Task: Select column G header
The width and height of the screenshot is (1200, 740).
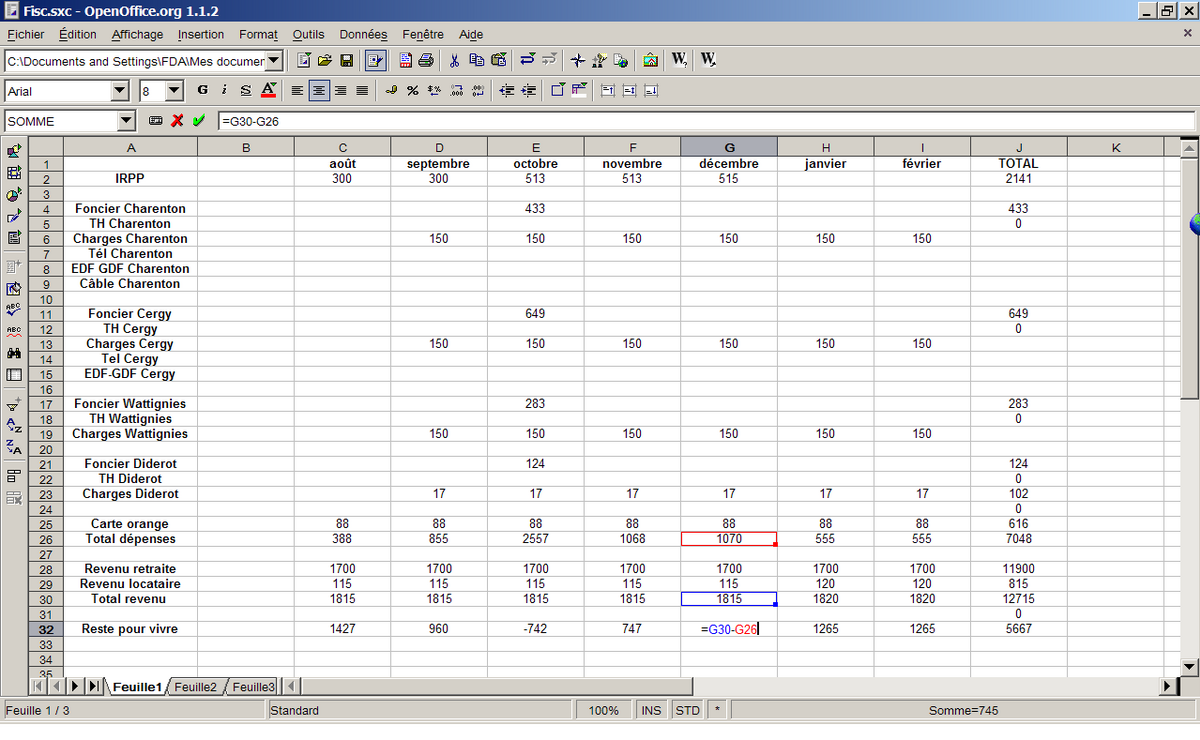Action: coord(729,148)
